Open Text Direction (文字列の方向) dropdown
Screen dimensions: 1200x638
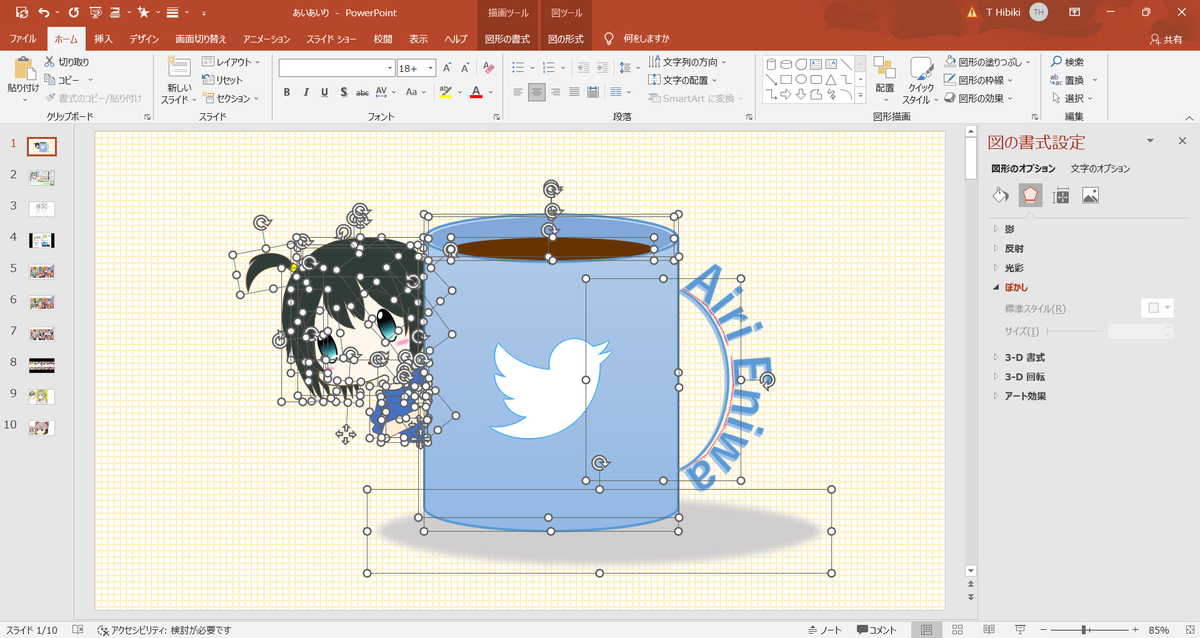pyautogui.click(x=687, y=62)
